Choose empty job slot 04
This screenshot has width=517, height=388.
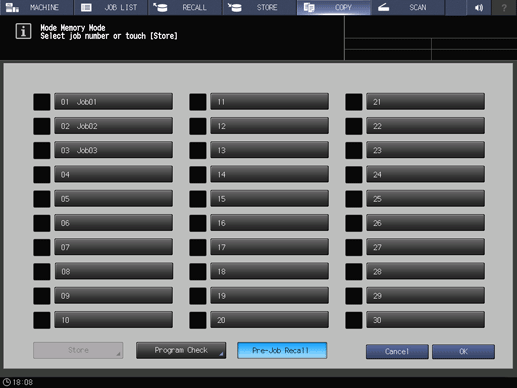[x=113, y=174]
